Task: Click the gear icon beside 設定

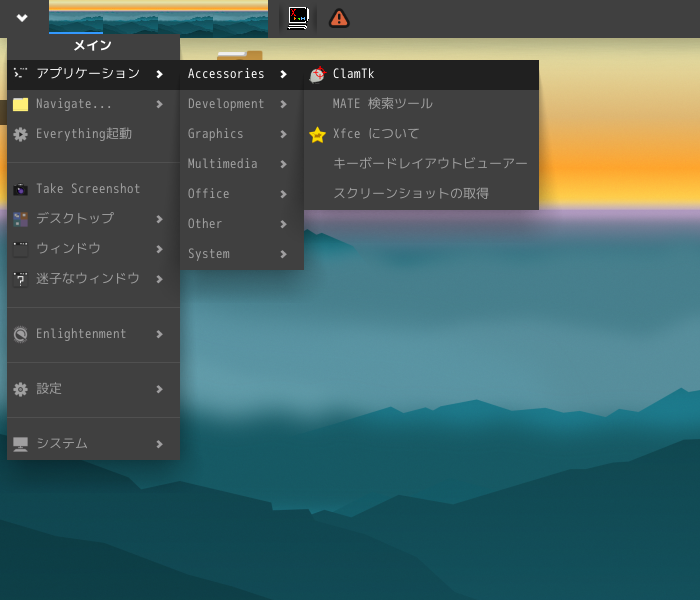Action: (21, 389)
